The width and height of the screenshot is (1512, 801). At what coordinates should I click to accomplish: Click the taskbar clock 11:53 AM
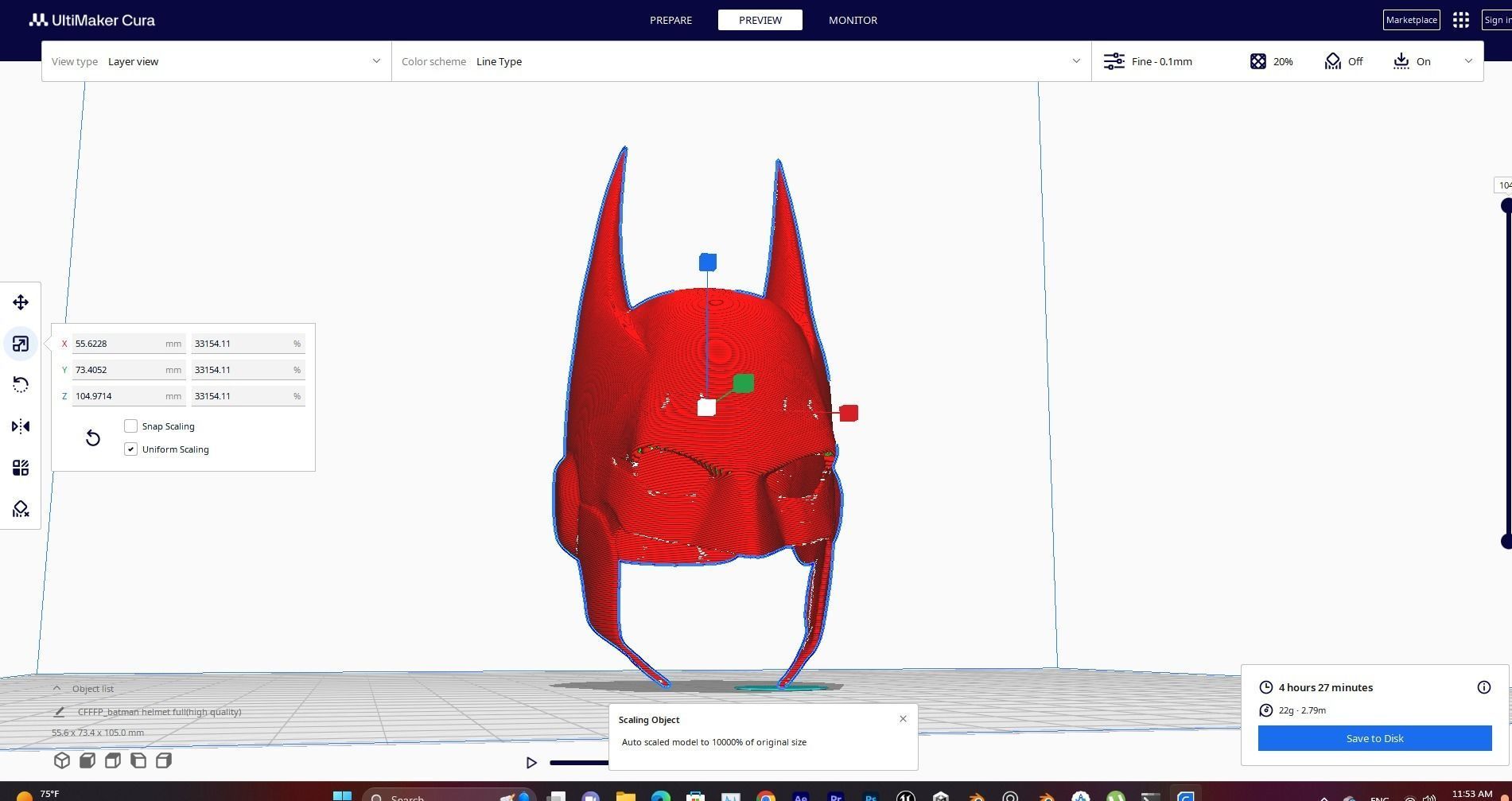click(1471, 794)
